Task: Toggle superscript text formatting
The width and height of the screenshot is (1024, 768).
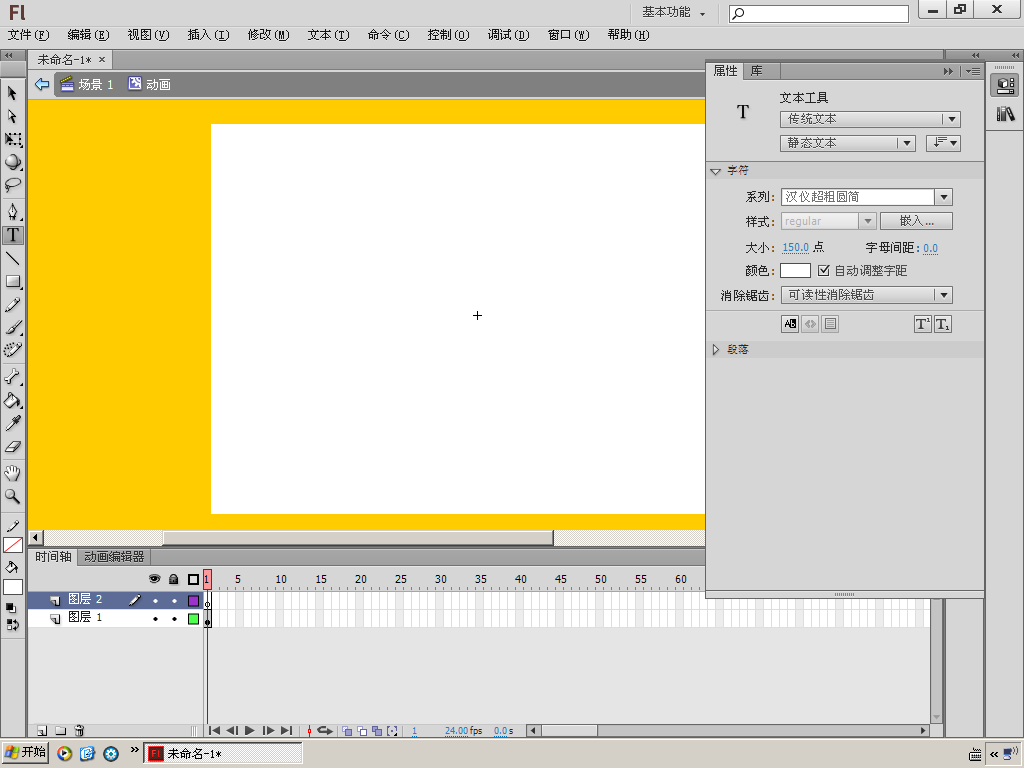Action: coord(922,324)
